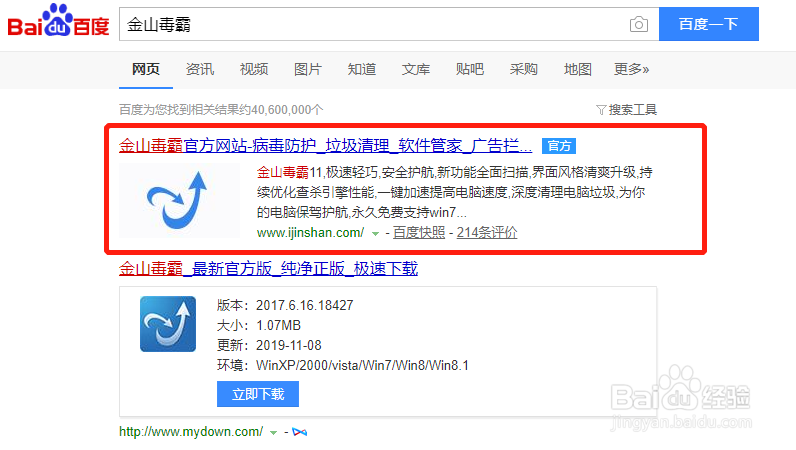Click the 金山毒霸 software icon in download card
The image size is (796, 450).
point(168,324)
